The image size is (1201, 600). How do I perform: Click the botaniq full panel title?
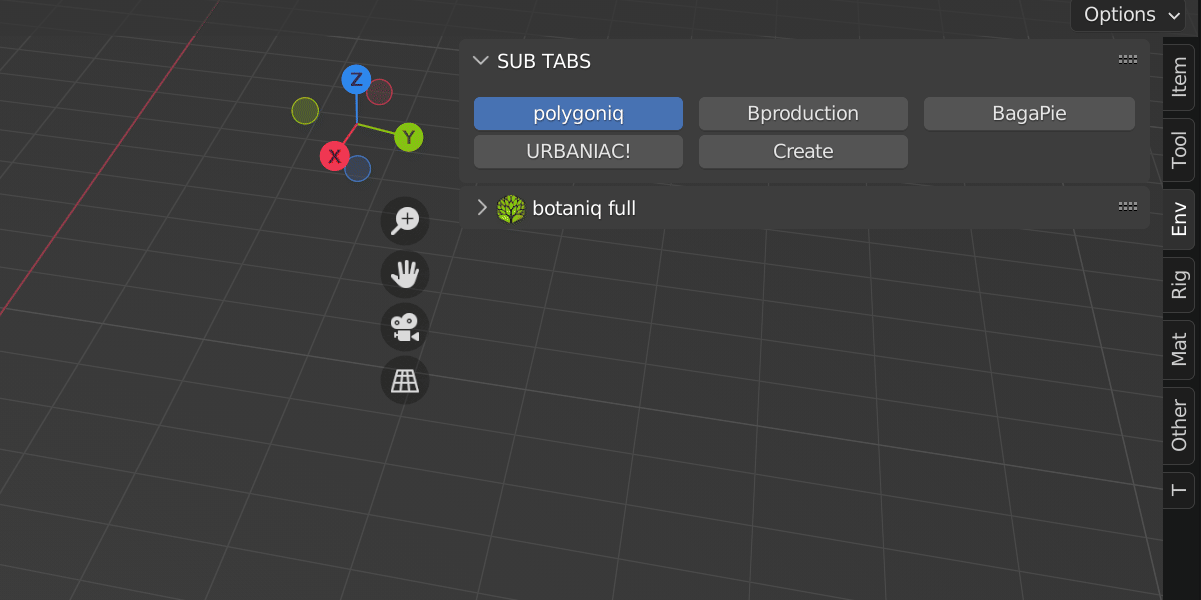(584, 208)
